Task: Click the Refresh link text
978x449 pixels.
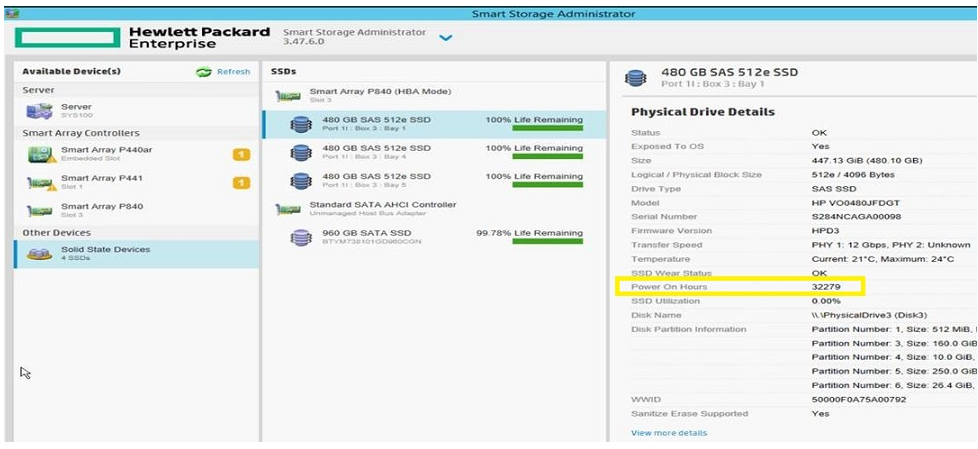Action: coord(233,72)
